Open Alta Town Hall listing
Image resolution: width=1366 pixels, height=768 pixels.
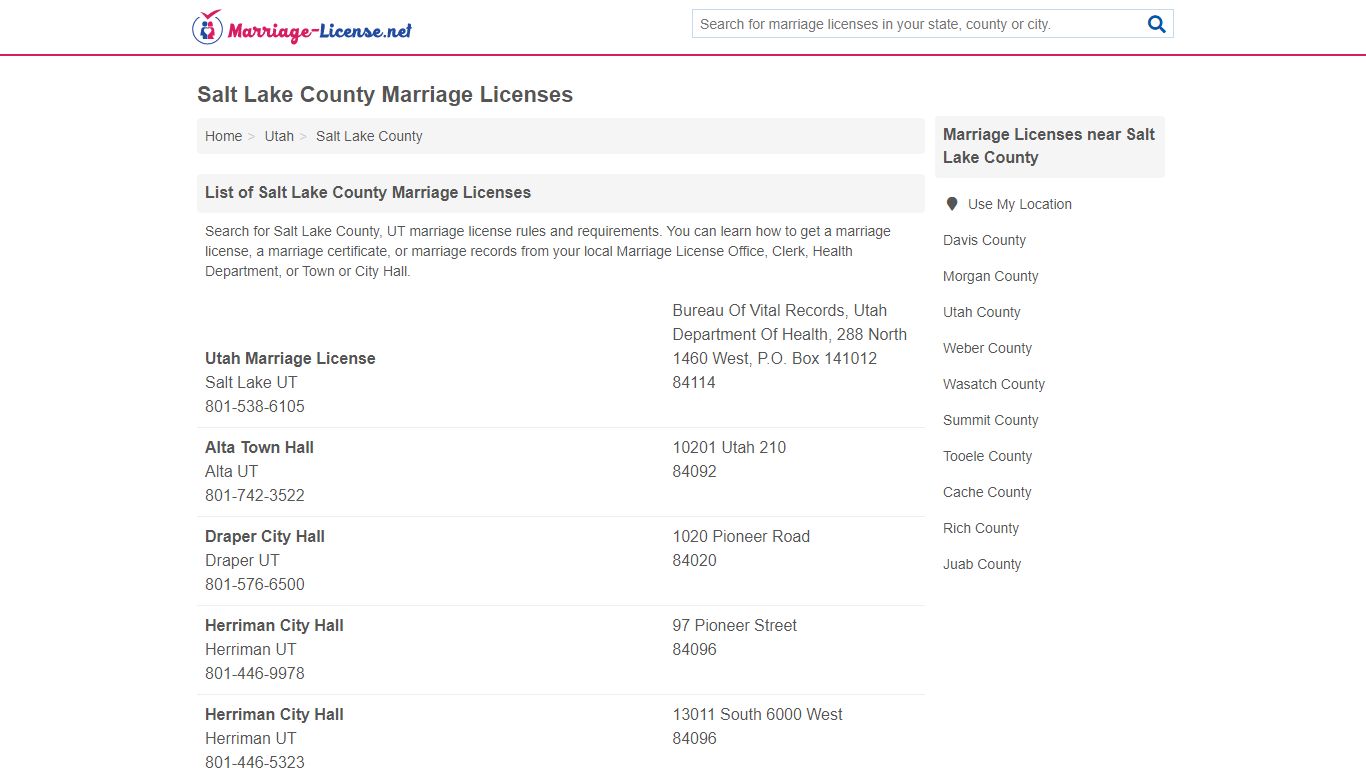[259, 447]
